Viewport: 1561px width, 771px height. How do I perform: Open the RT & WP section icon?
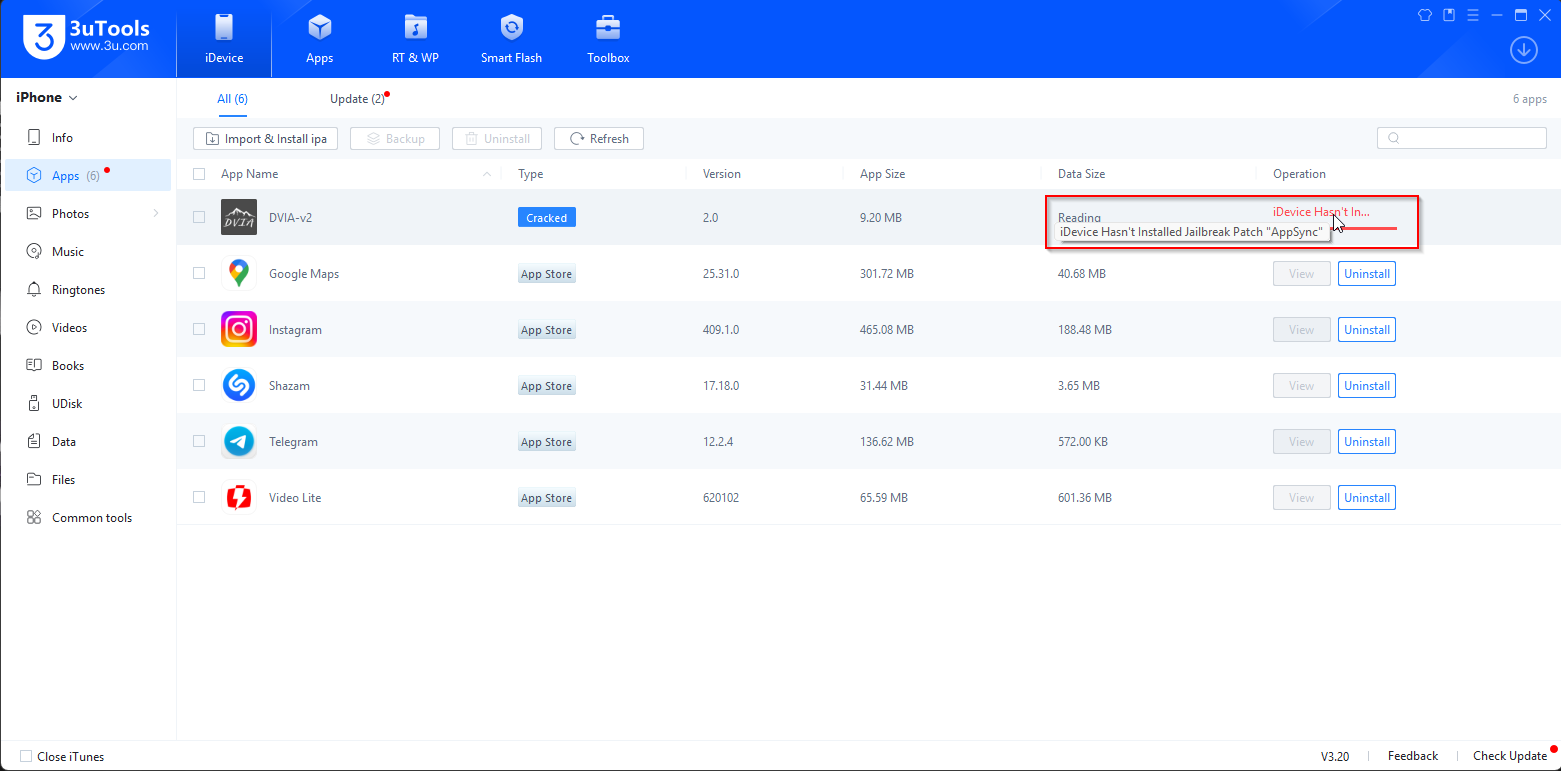[x=415, y=28]
